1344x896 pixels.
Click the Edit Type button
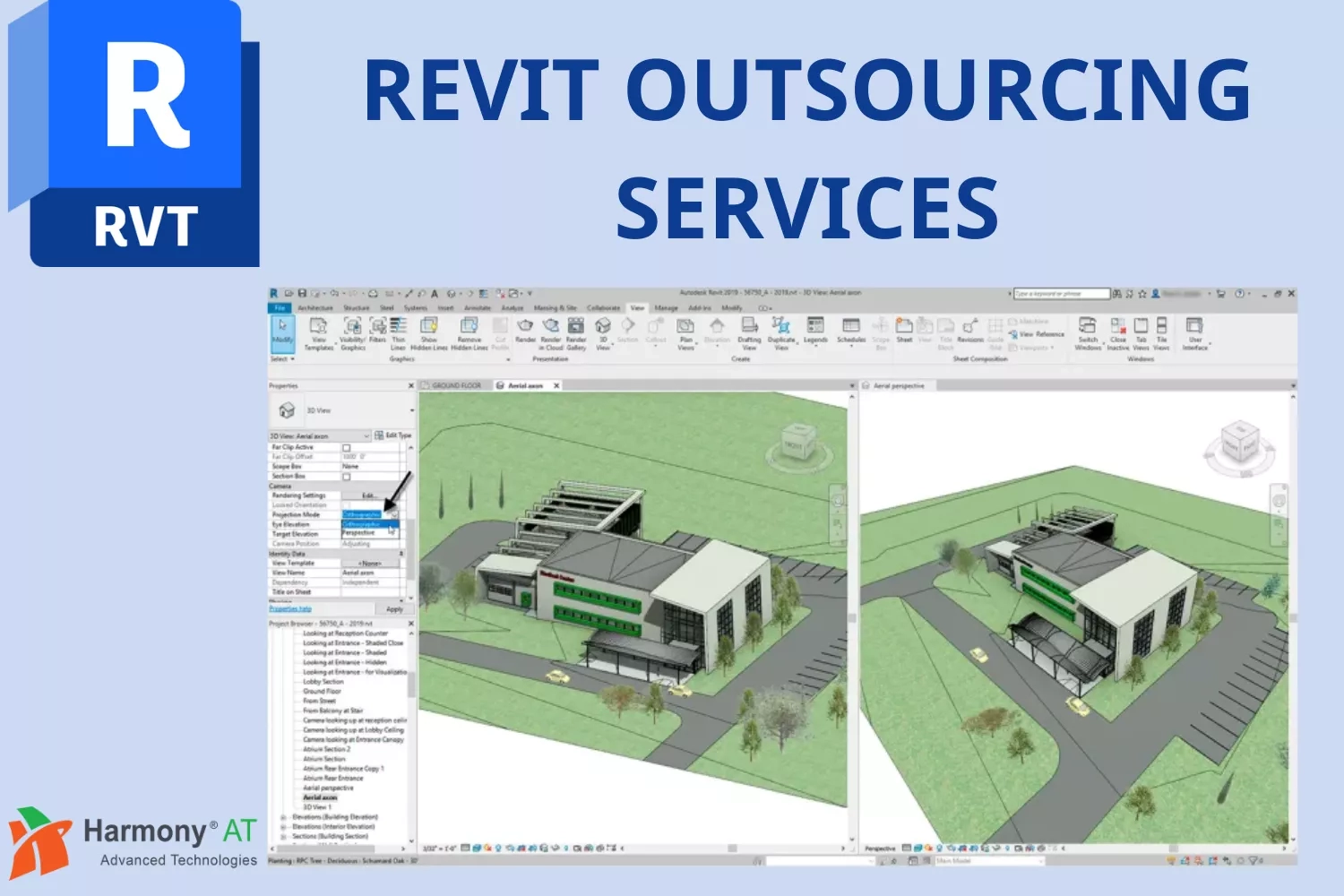(393, 435)
